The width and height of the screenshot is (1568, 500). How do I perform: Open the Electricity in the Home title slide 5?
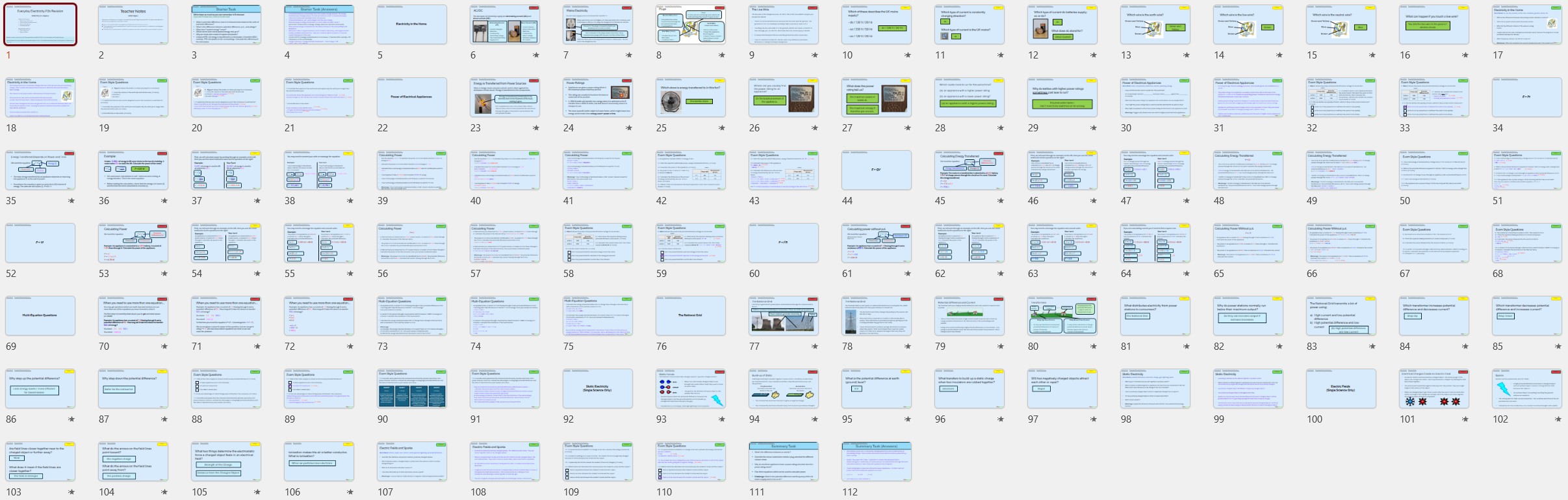coord(412,25)
